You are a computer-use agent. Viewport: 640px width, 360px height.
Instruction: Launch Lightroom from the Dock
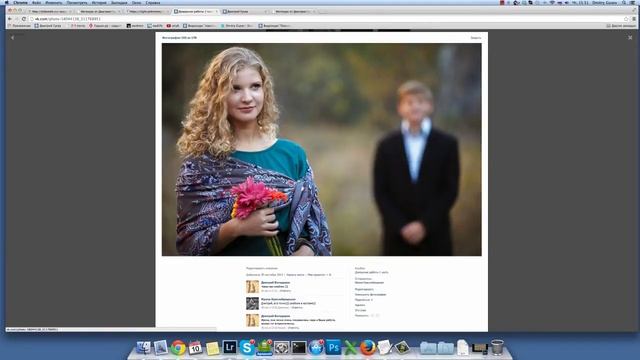pos(230,347)
